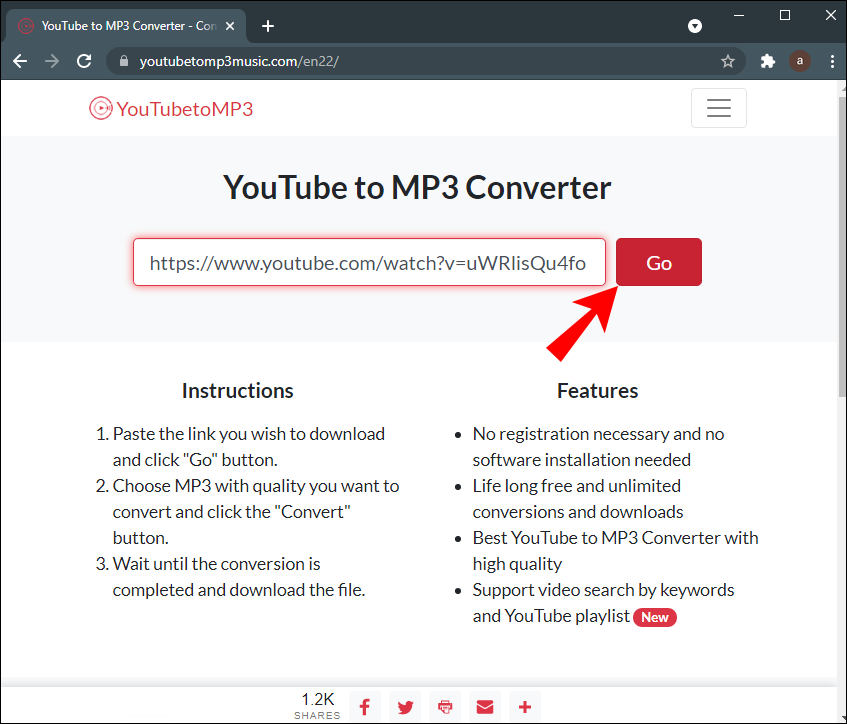Click the print icon in share bar
Image resolution: width=847 pixels, height=724 pixels.
click(x=445, y=707)
